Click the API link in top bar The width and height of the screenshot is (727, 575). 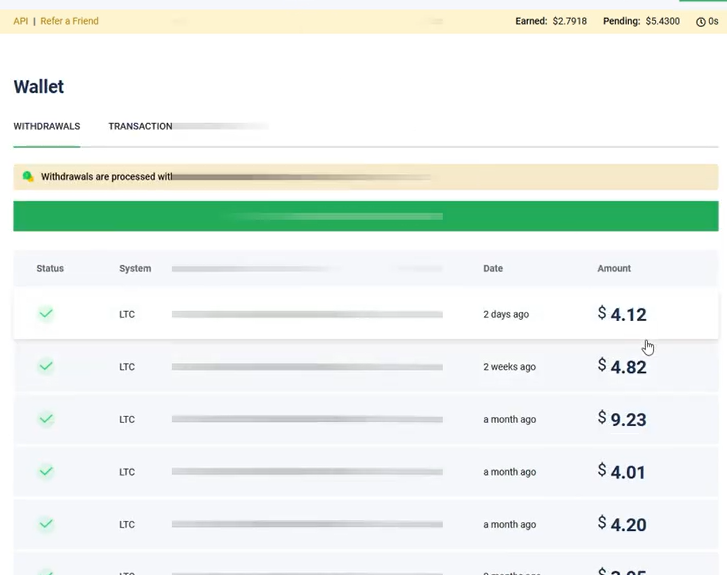(20, 21)
